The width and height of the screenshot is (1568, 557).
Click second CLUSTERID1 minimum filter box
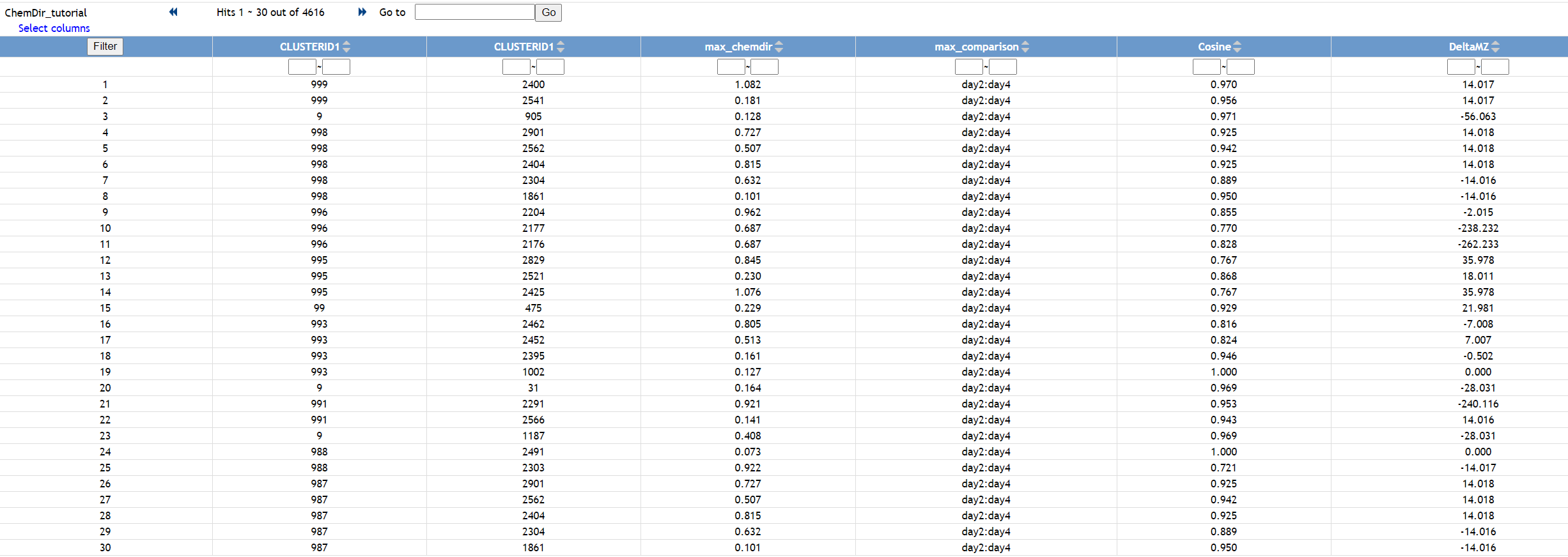click(516, 67)
